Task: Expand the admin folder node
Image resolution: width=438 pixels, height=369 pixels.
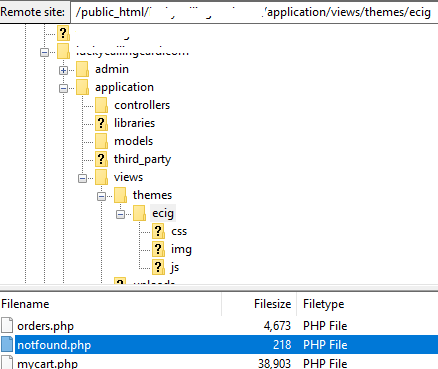Action: click(63, 70)
